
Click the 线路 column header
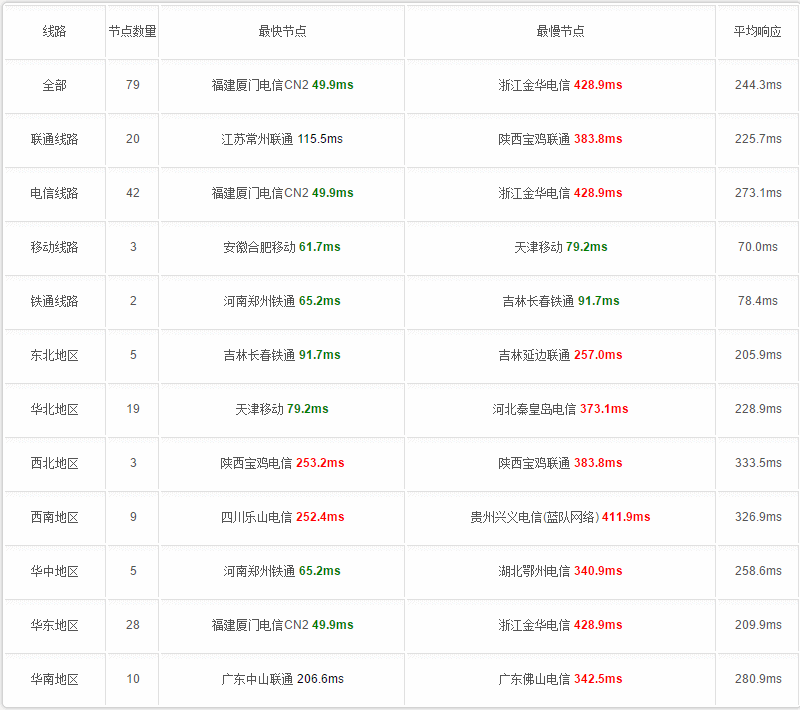54,32
